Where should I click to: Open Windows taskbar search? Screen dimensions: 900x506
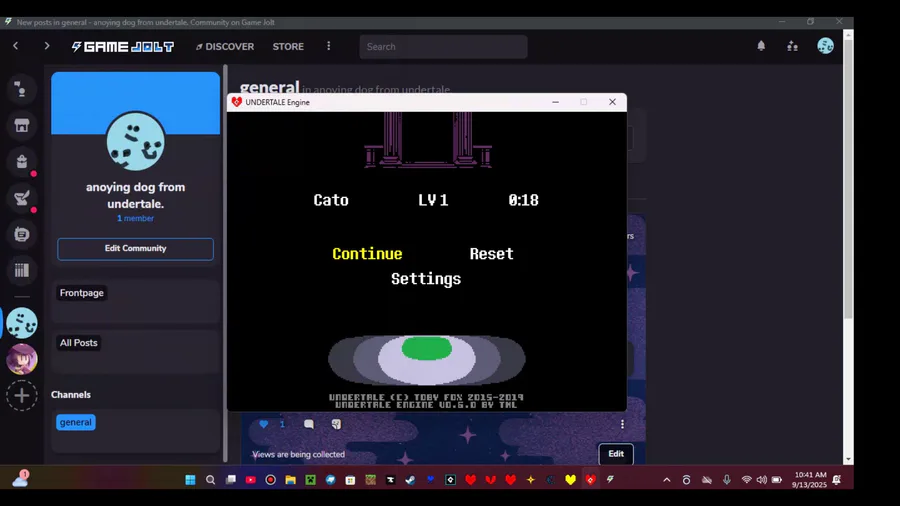pos(210,480)
